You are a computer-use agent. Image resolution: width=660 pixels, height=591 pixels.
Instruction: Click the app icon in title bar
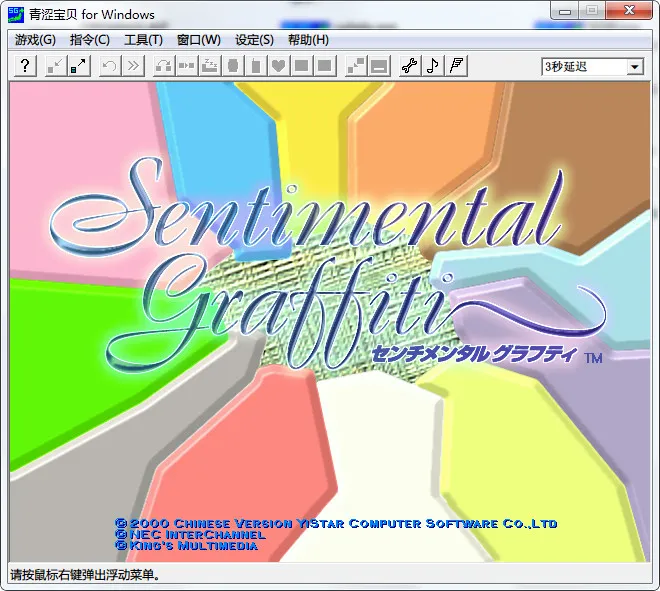(17, 14)
